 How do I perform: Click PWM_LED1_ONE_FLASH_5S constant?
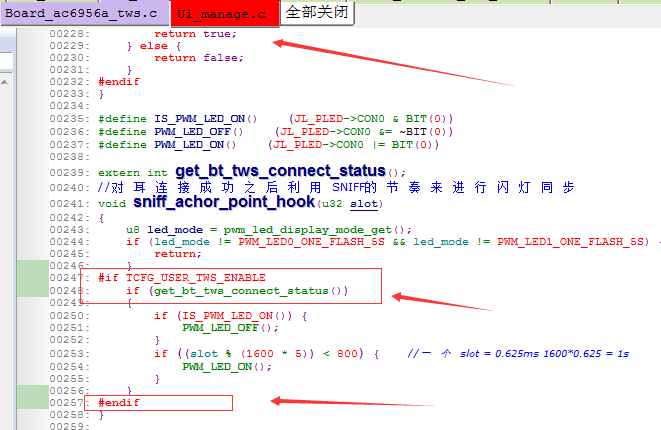(x=570, y=242)
